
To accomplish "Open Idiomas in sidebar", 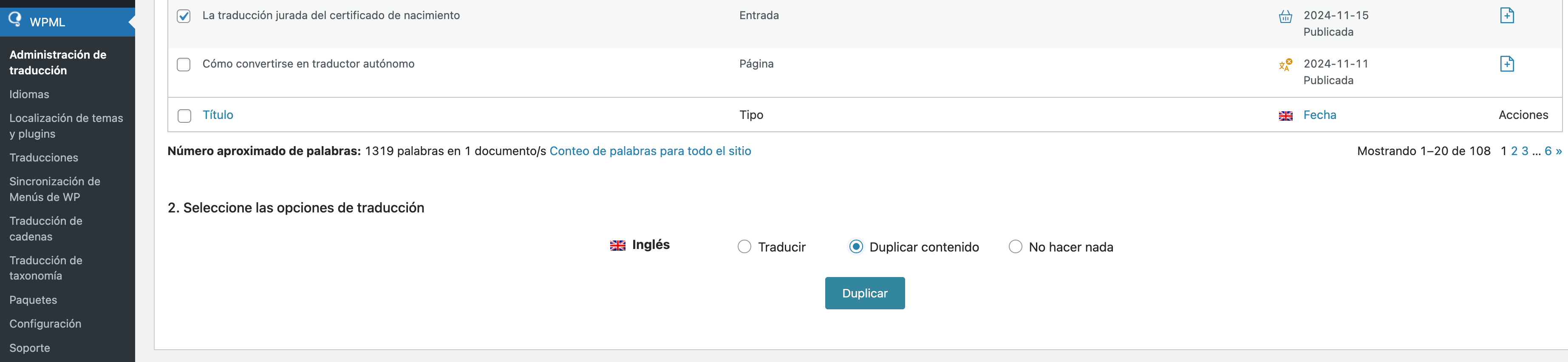I will tap(29, 94).
